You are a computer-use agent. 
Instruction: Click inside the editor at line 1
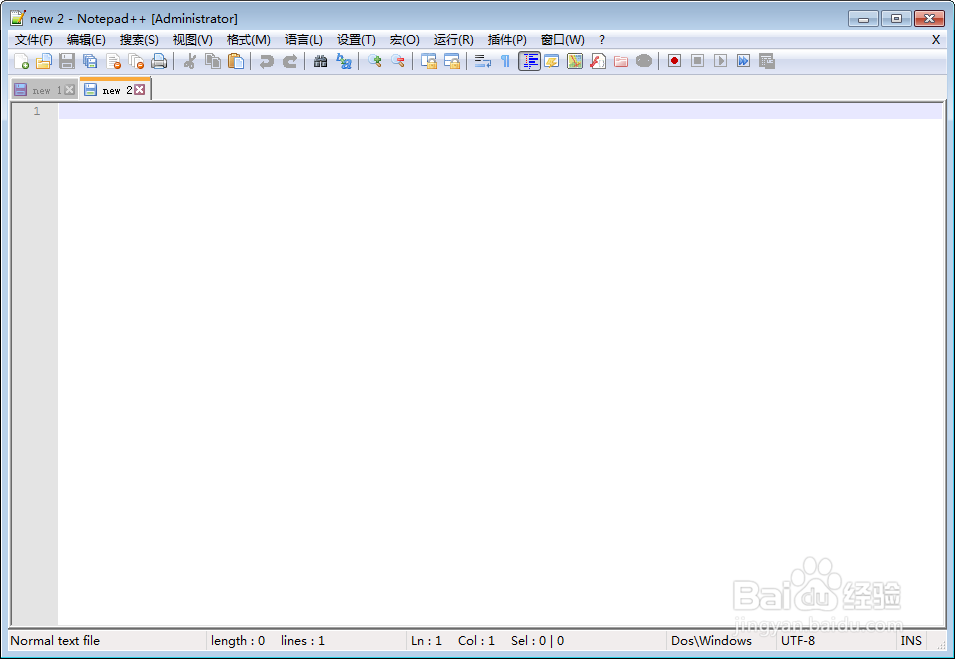[x=500, y=111]
